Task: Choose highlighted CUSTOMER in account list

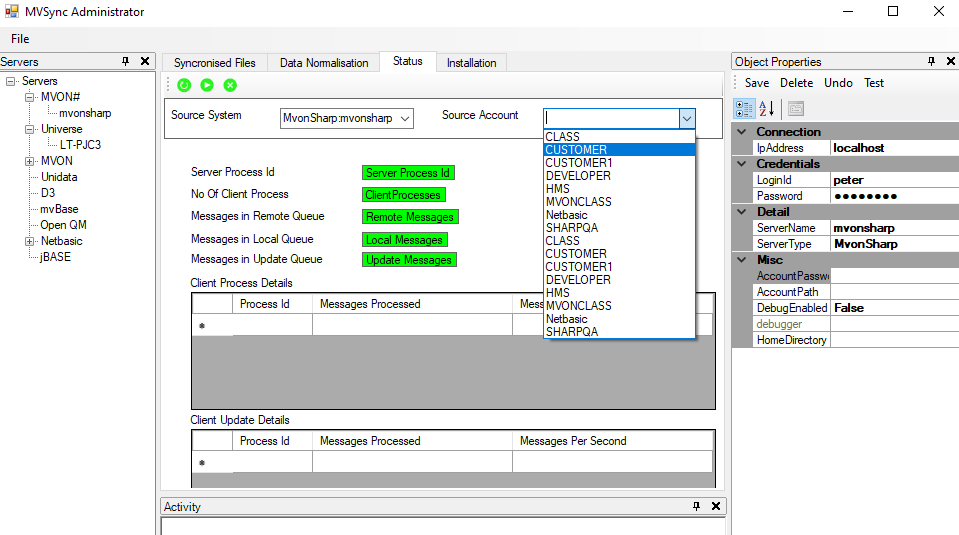Action: coord(620,150)
